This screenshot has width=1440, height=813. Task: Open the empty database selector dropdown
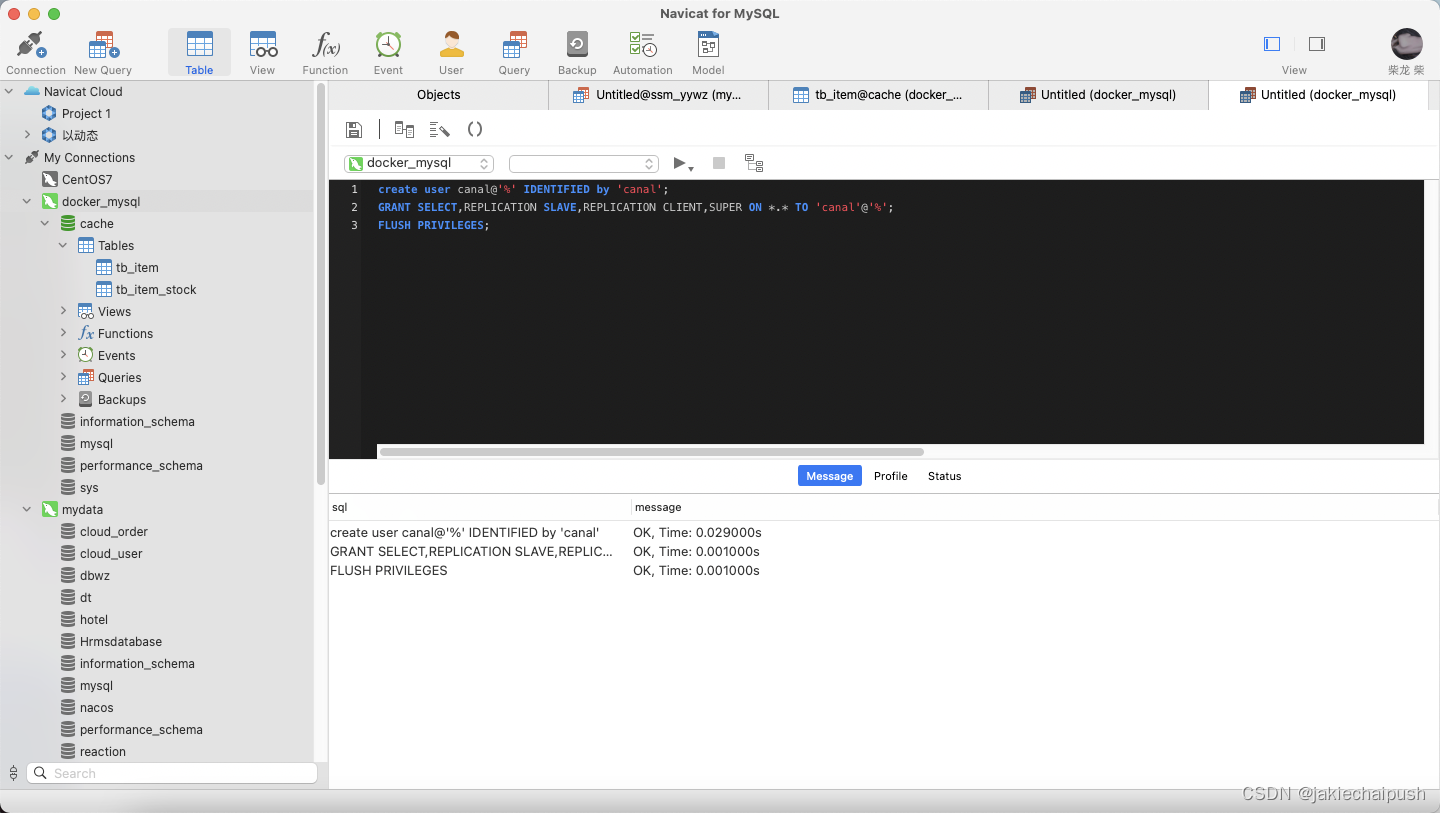(584, 163)
